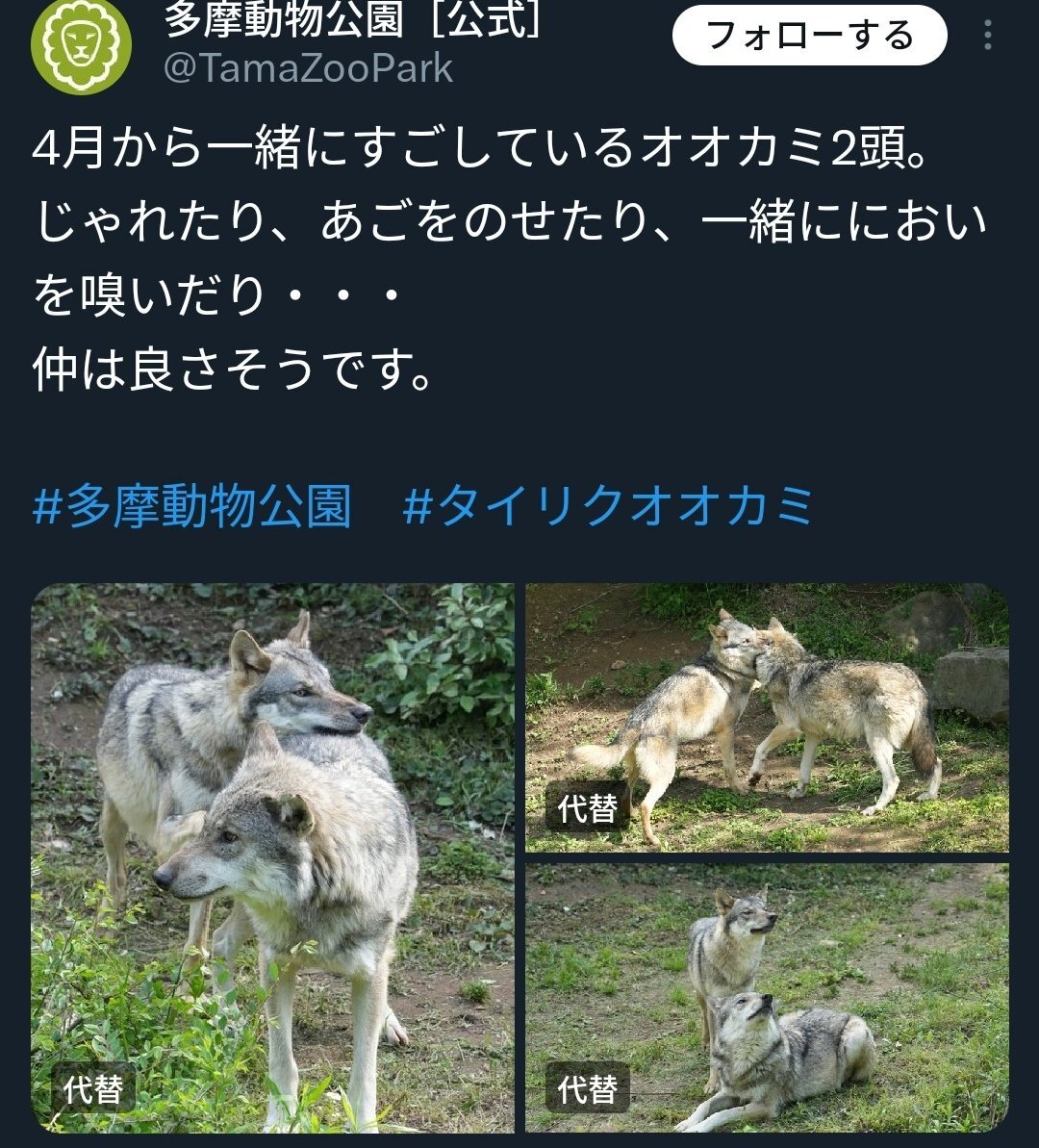Screen dimensions: 1039x1148
Task: Tap the line 仲は良さそうです。
Action: pyautogui.click(x=233, y=369)
